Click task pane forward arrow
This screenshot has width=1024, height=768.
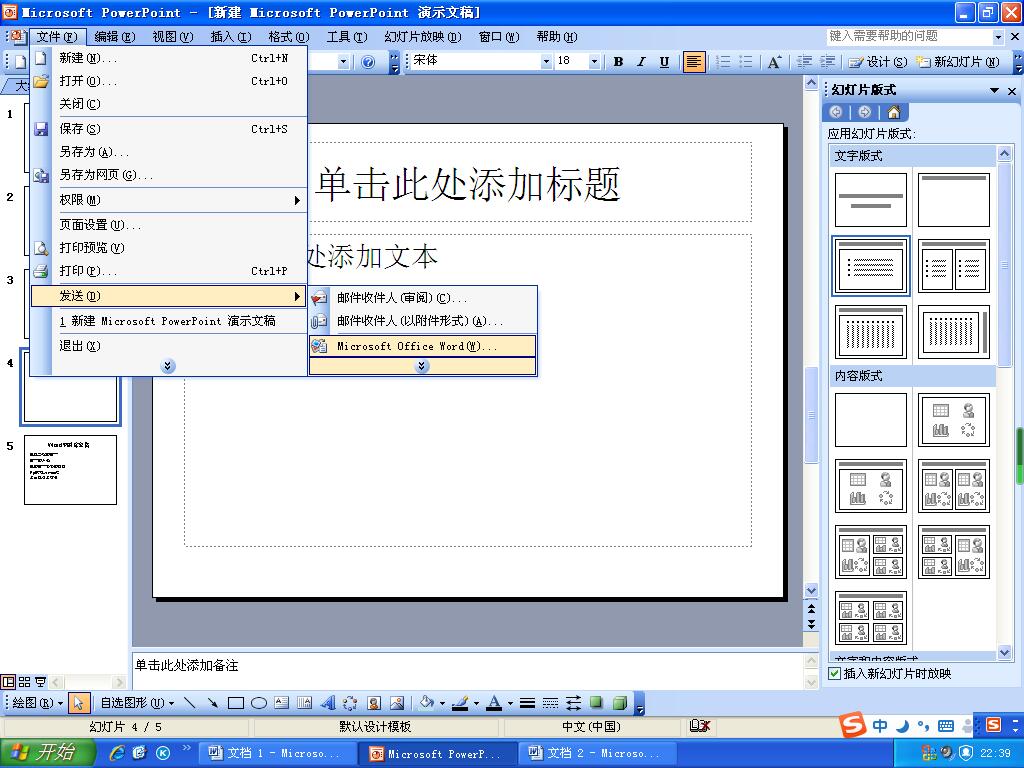[x=864, y=112]
